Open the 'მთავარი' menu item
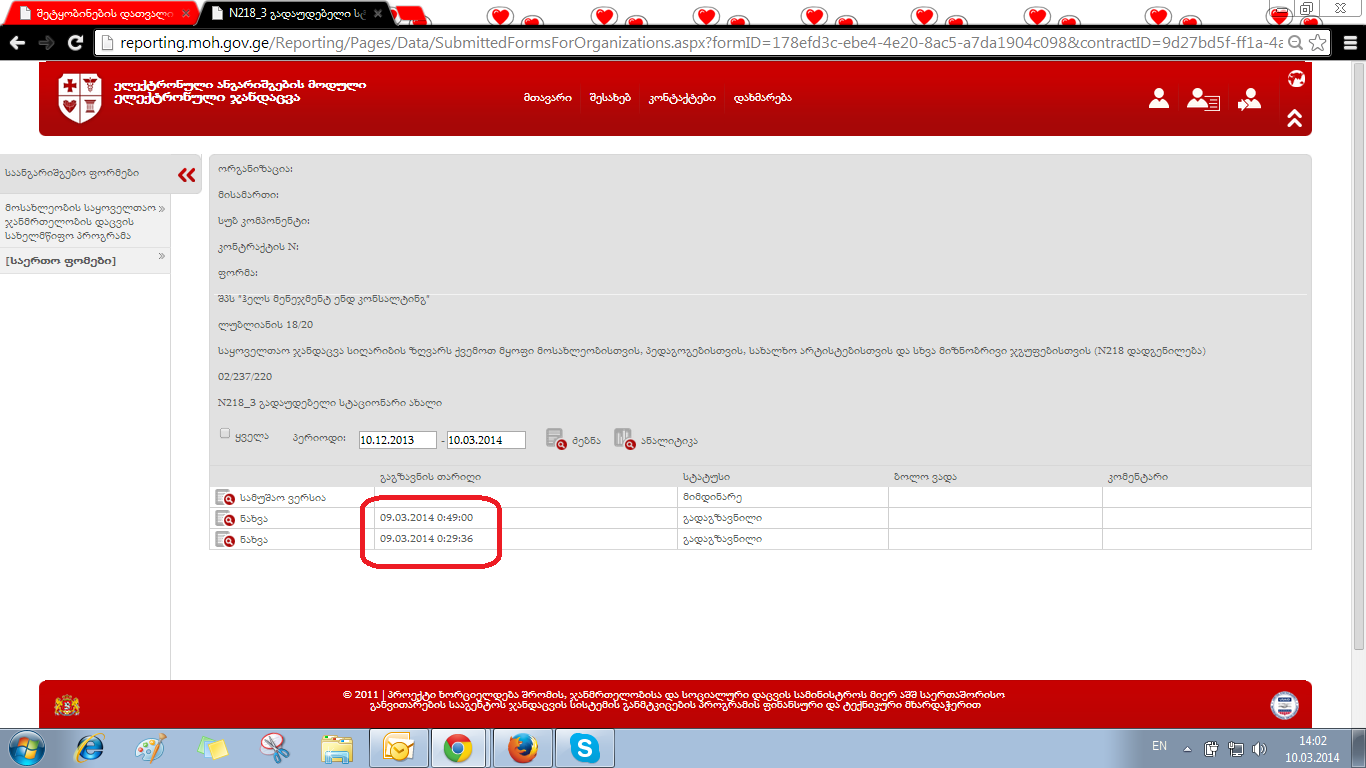The image size is (1366, 768). click(x=547, y=98)
